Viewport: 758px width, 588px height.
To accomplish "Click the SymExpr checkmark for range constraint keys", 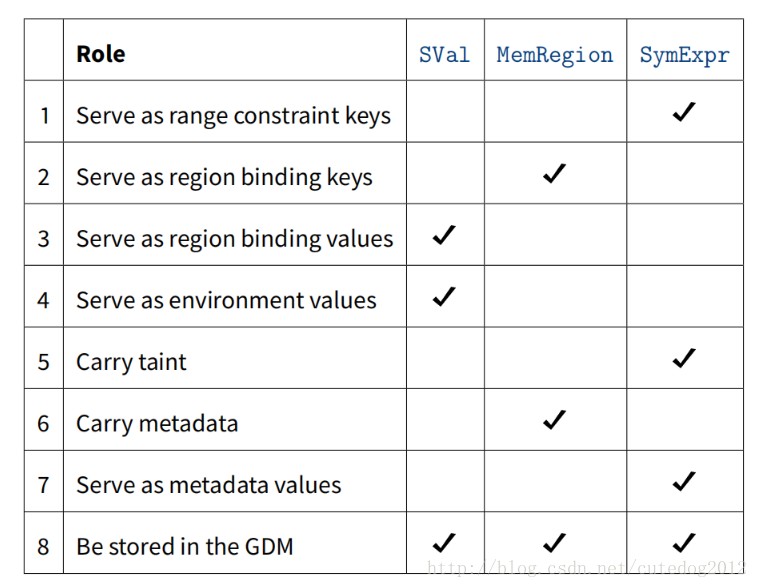I will pyautogui.click(x=684, y=112).
